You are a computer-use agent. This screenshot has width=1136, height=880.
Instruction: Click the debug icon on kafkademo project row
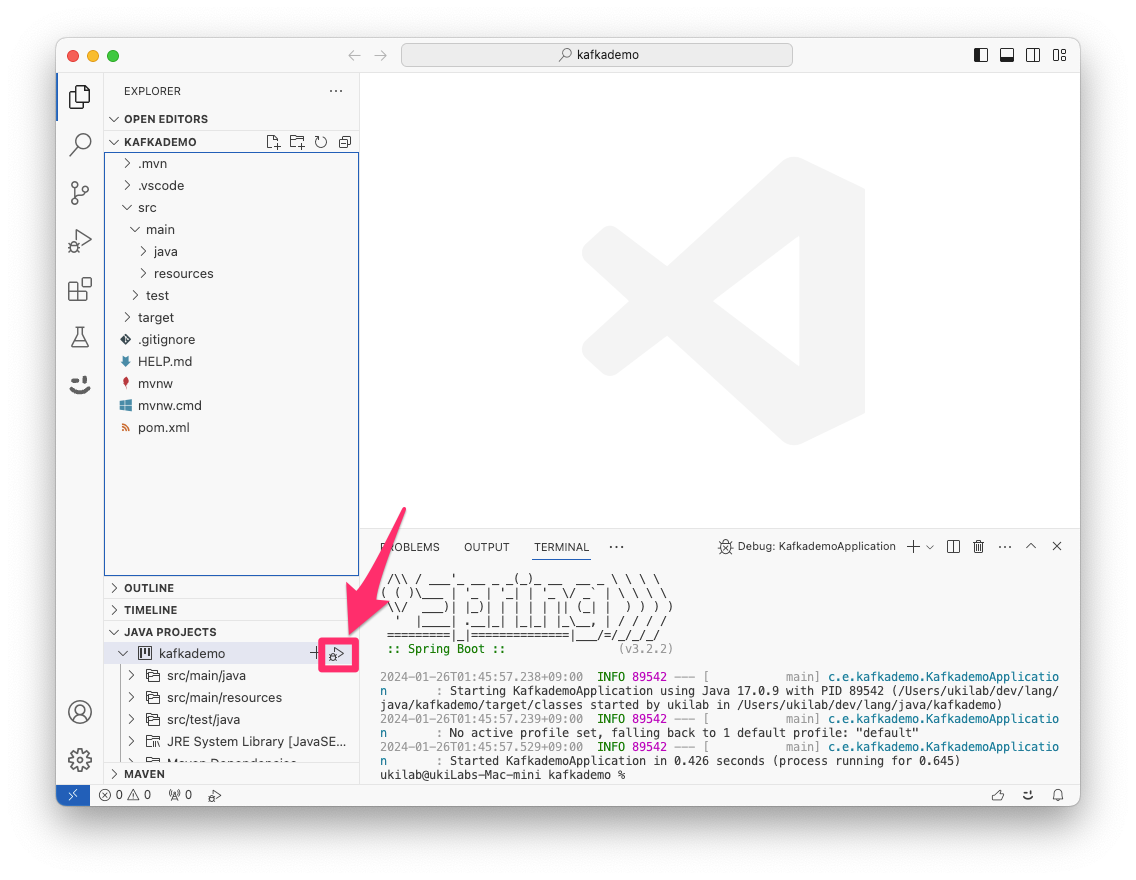click(x=337, y=654)
